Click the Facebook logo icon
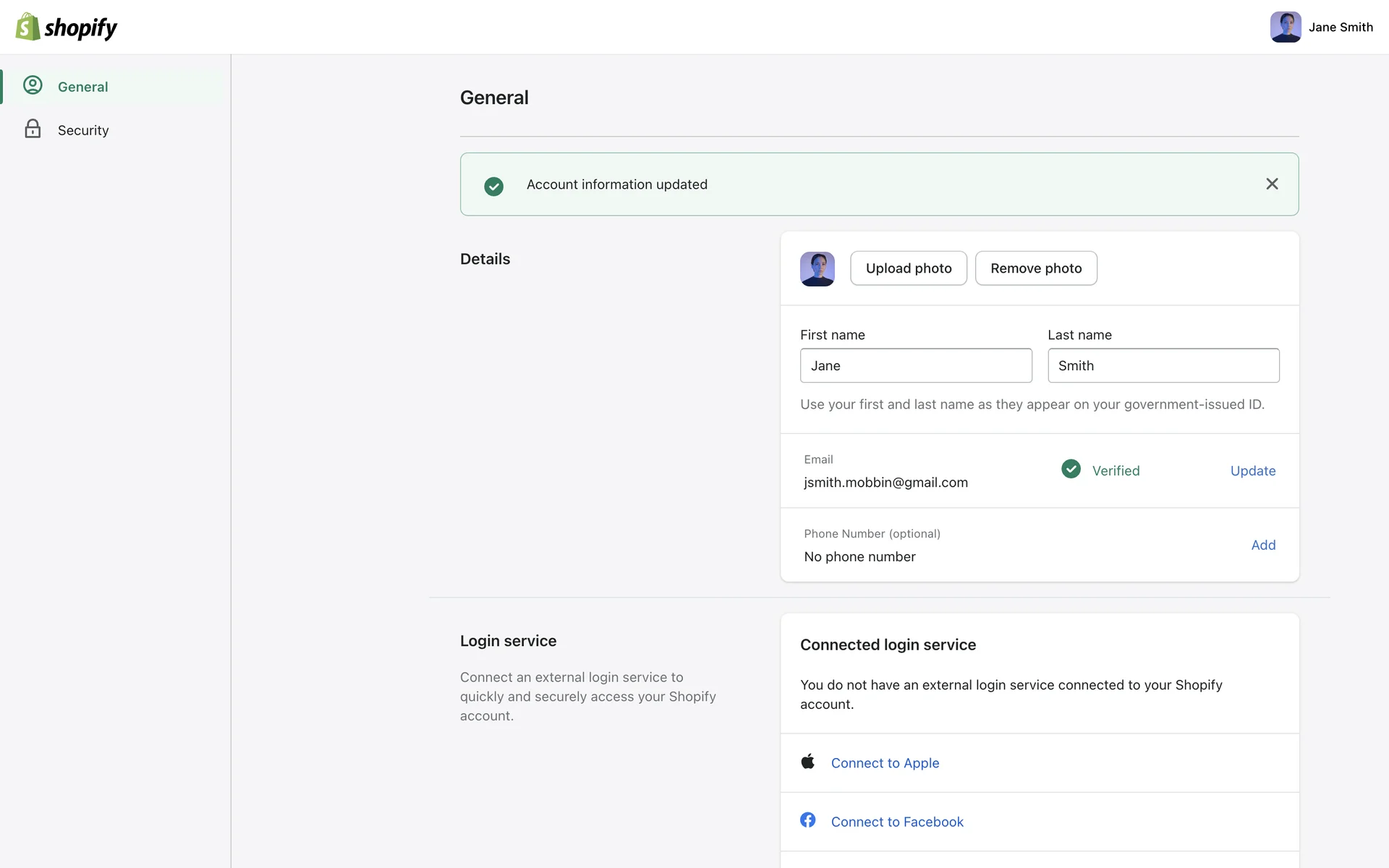 (808, 820)
